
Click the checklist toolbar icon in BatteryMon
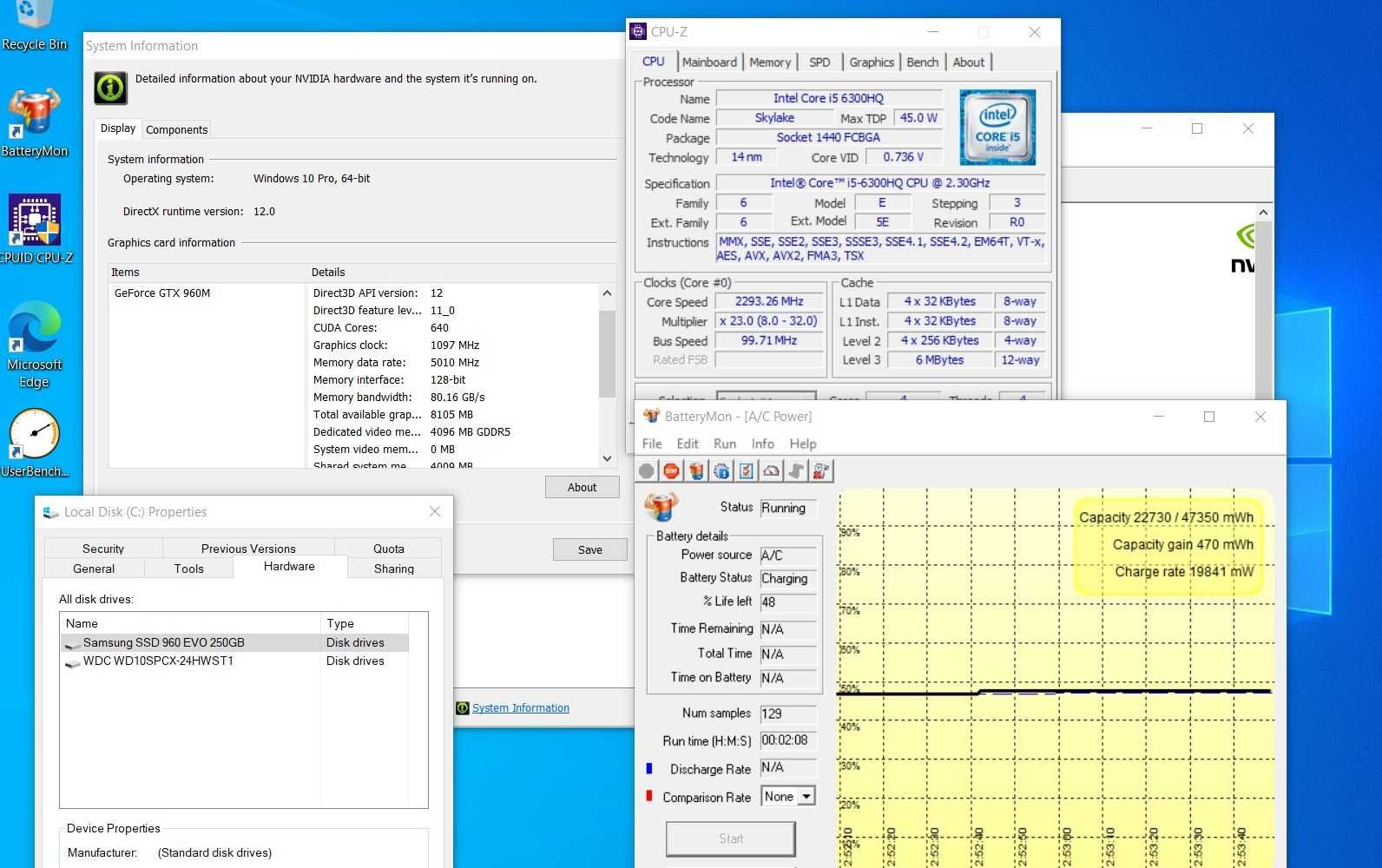[x=746, y=471]
